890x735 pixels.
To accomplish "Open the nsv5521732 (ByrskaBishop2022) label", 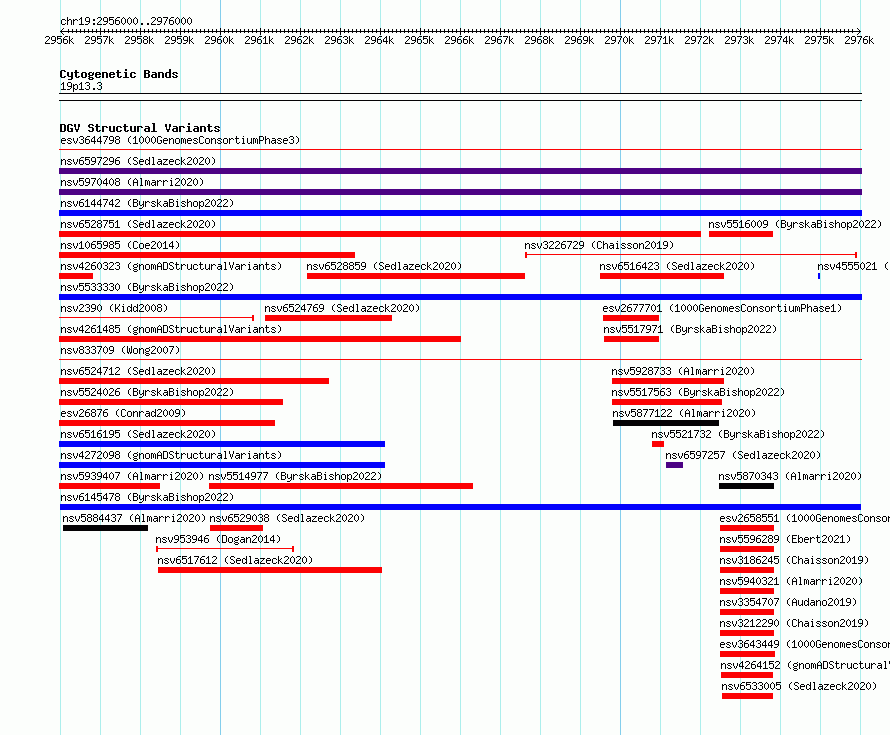I will click(x=738, y=434).
